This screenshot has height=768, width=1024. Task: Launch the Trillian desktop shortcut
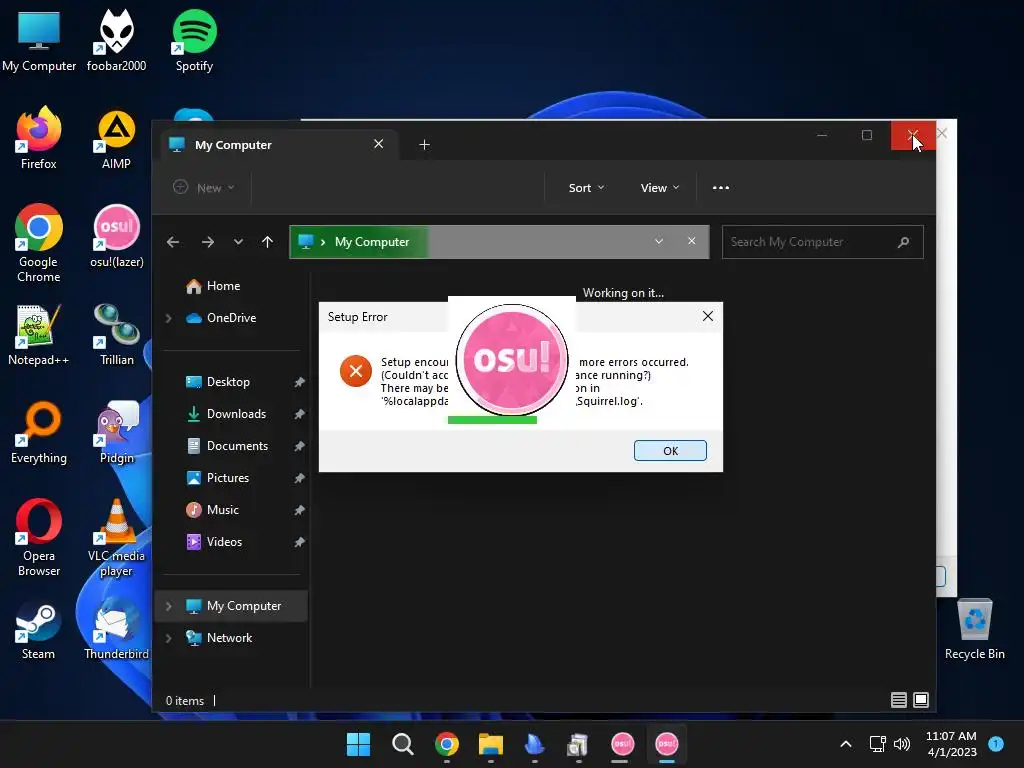(116, 334)
